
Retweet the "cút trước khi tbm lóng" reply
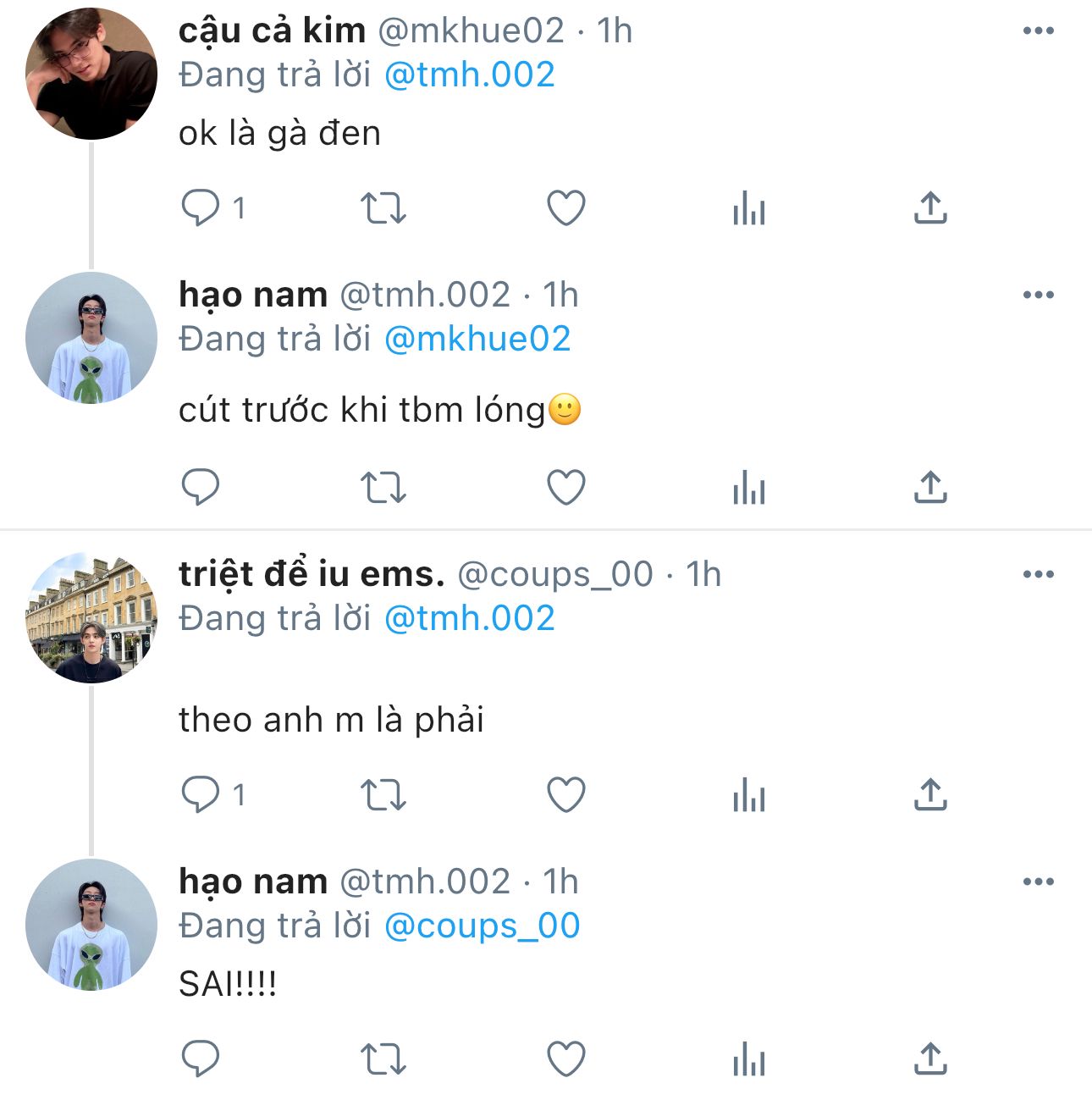[x=383, y=487]
